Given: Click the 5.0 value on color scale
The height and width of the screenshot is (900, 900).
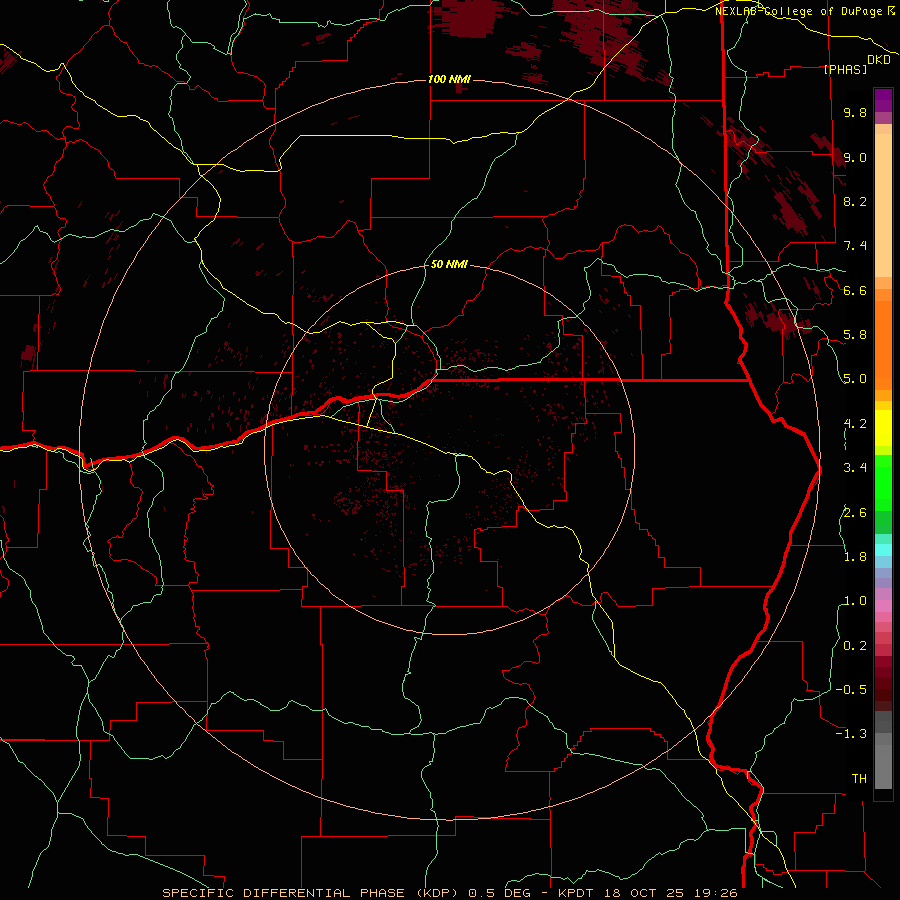Looking at the screenshot, I should (x=855, y=379).
